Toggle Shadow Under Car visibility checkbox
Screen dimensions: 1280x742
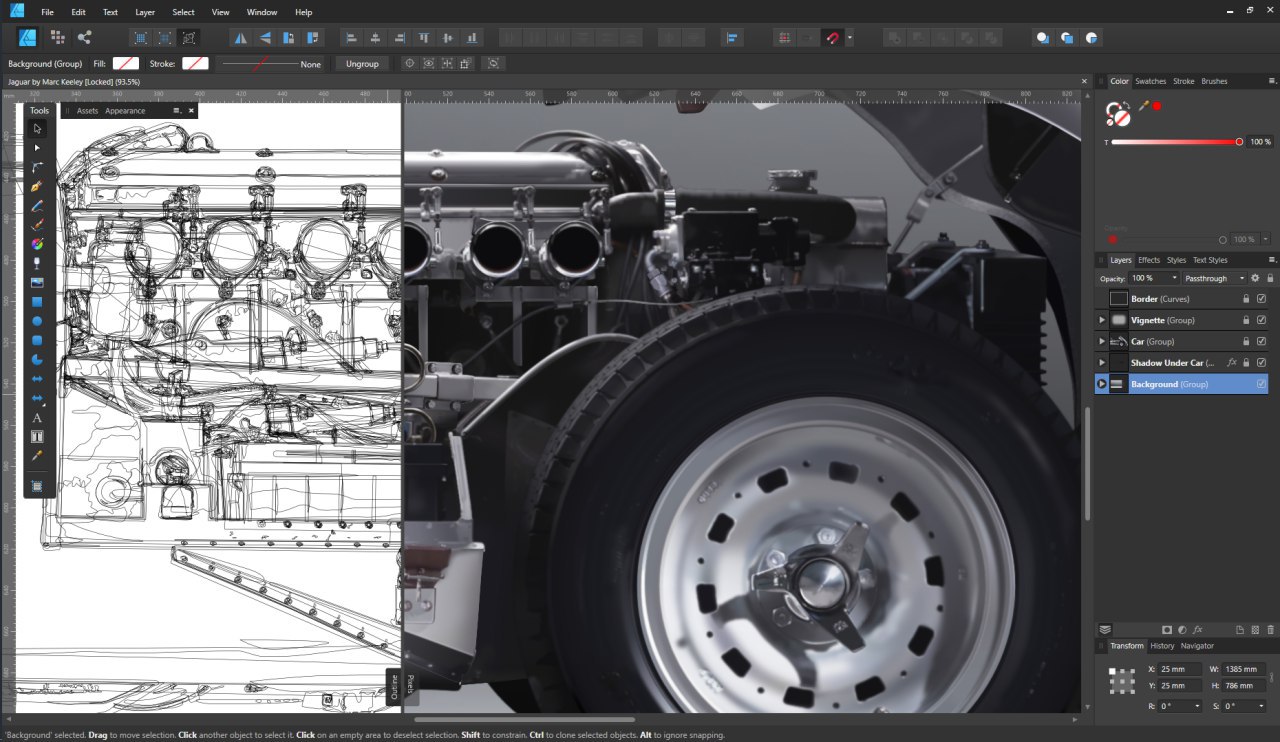(x=1261, y=363)
